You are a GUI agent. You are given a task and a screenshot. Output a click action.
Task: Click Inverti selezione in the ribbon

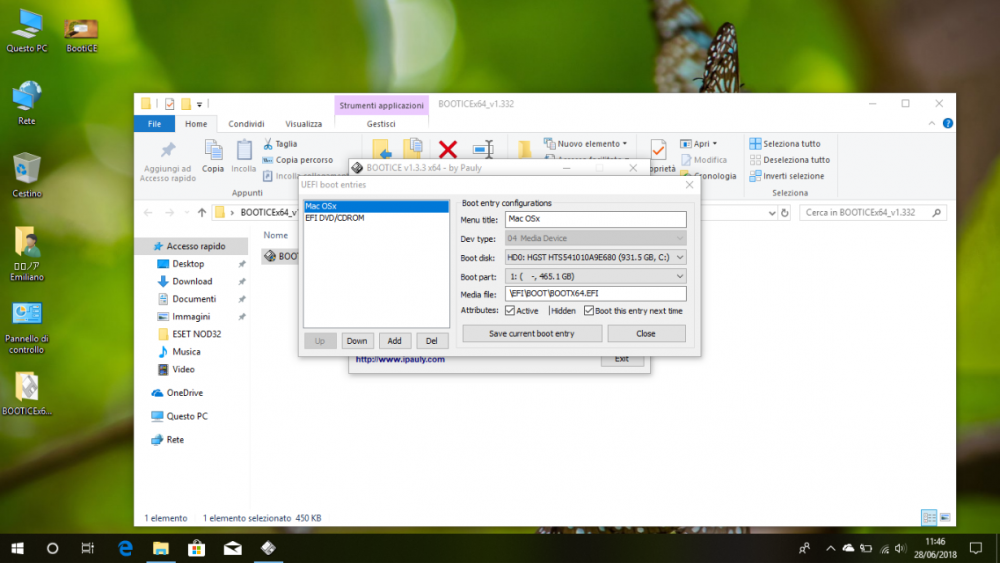tap(787, 176)
